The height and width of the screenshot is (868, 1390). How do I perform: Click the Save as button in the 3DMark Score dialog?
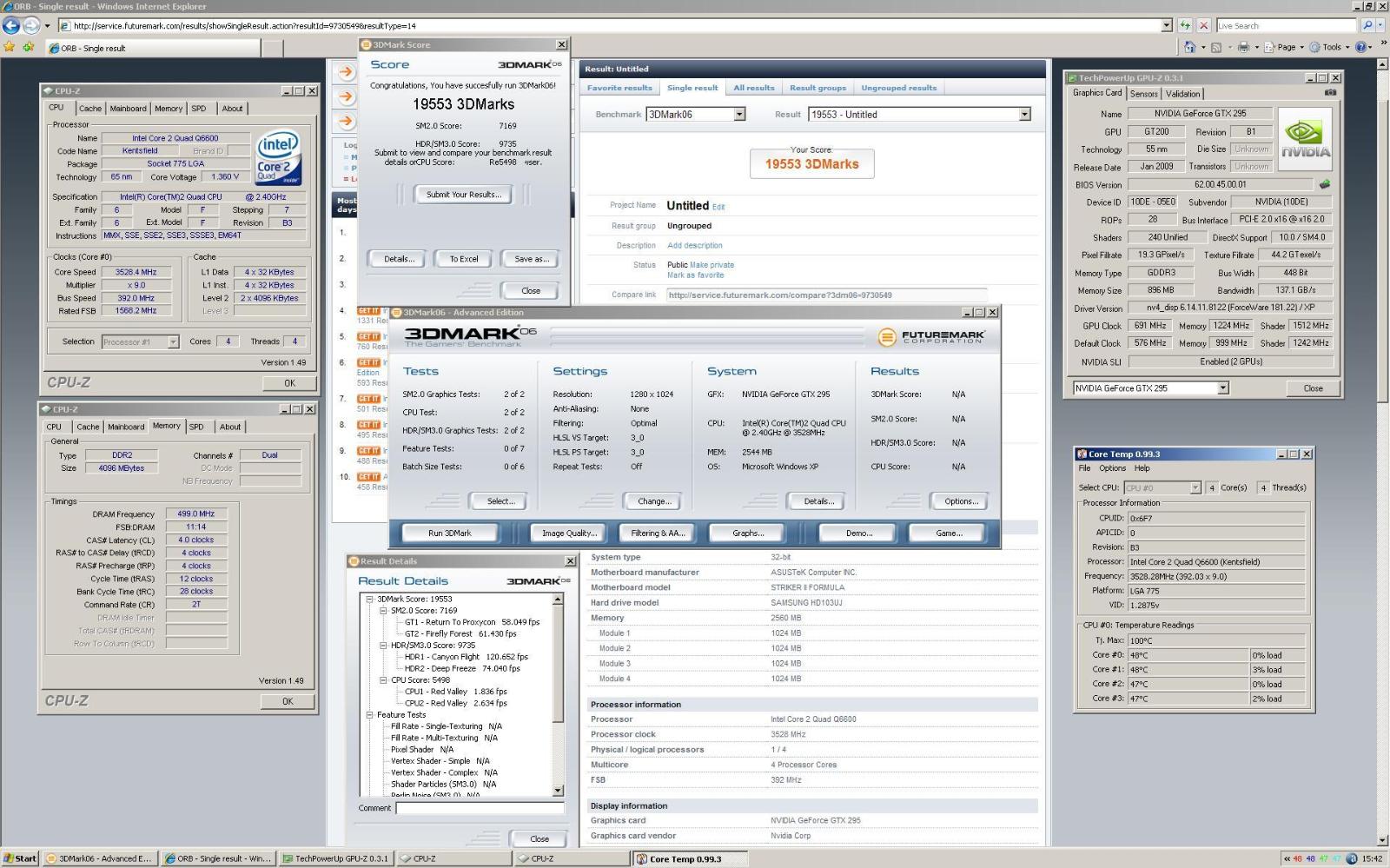point(531,259)
